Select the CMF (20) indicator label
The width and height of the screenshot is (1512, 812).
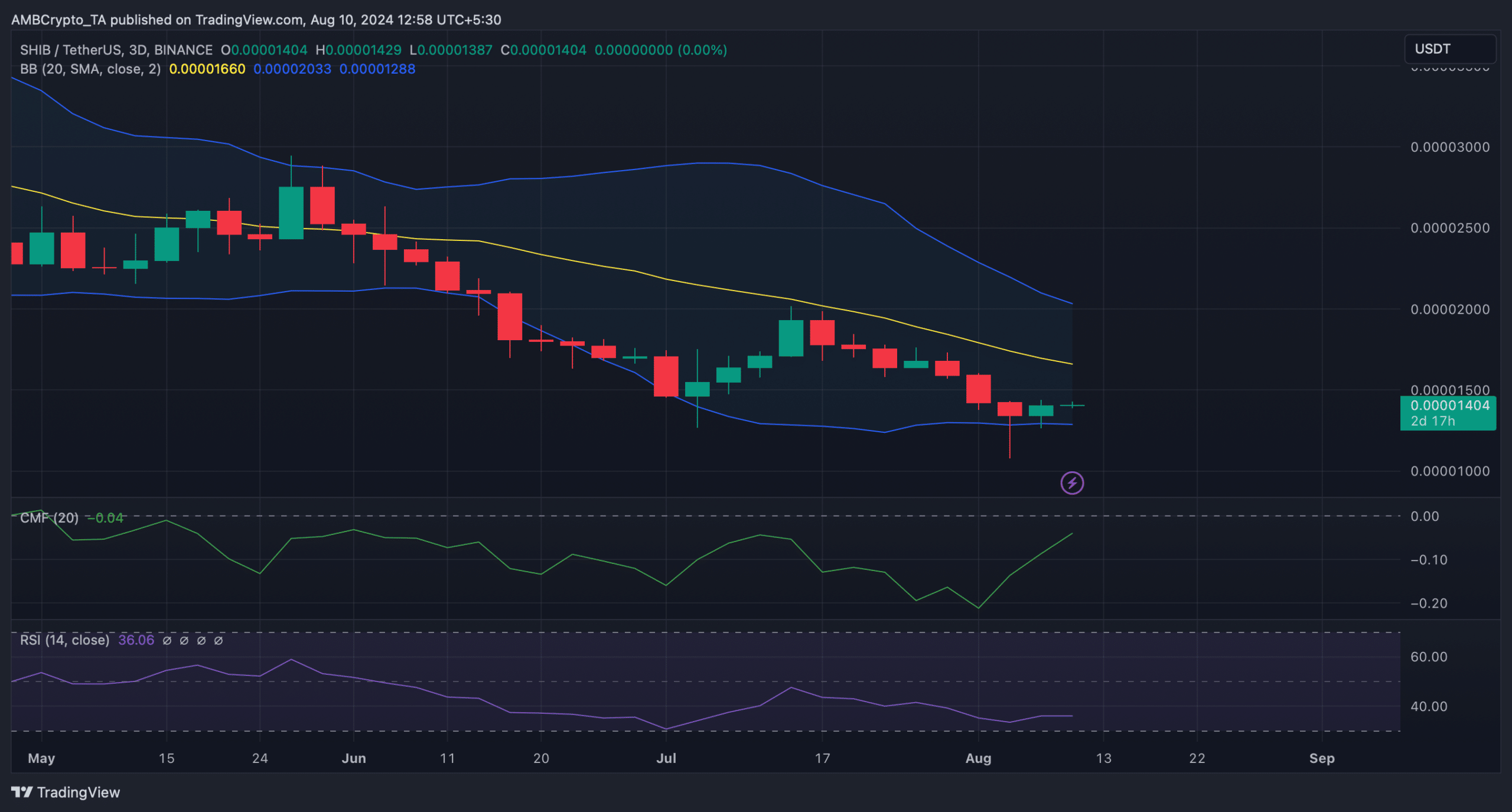(x=49, y=518)
